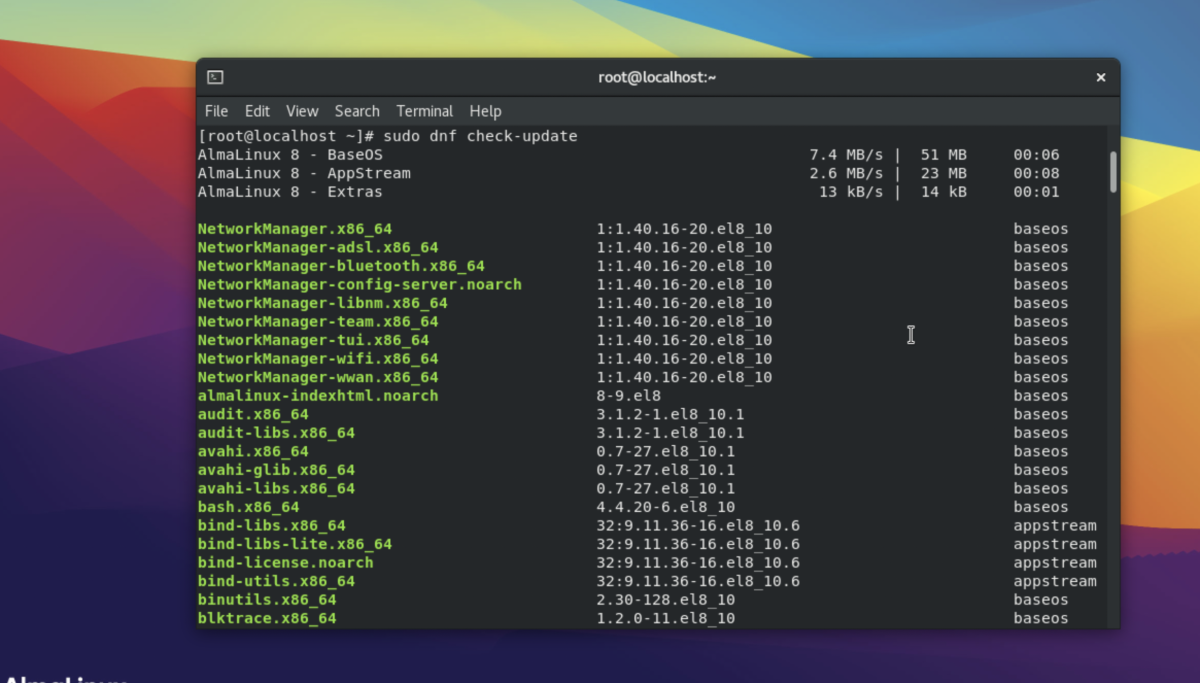Open the Help menu
Viewport: 1200px width, 683px height.
coord(485,111)
